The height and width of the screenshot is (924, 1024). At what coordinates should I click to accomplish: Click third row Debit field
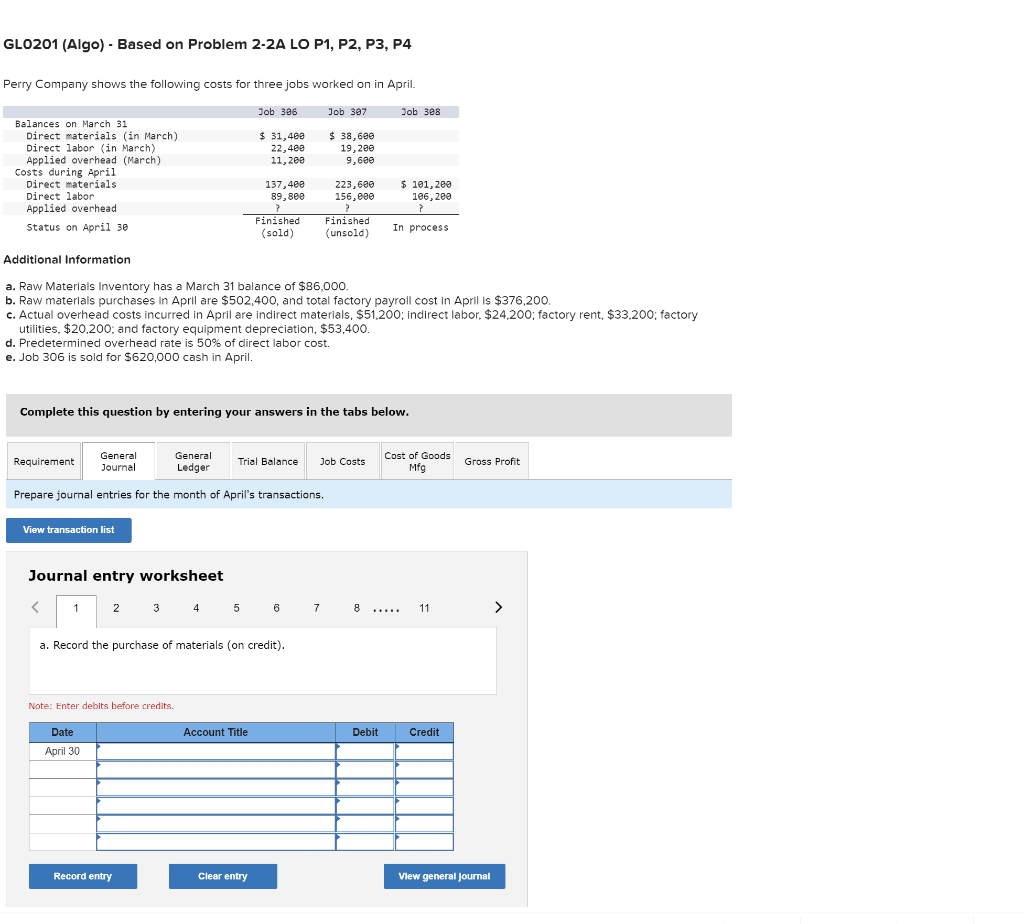click(x=365, y=788)
